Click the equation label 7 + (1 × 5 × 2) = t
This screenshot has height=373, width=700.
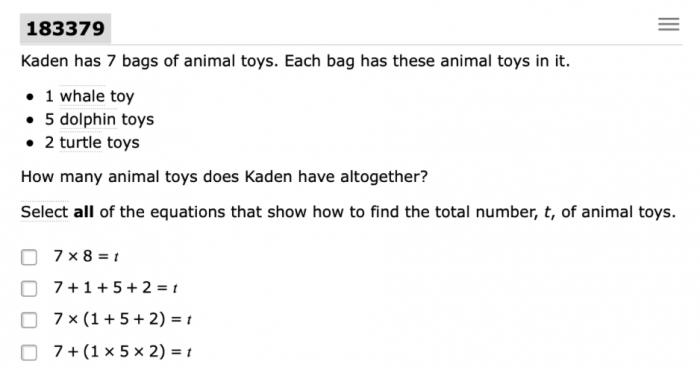coord(123,352)
